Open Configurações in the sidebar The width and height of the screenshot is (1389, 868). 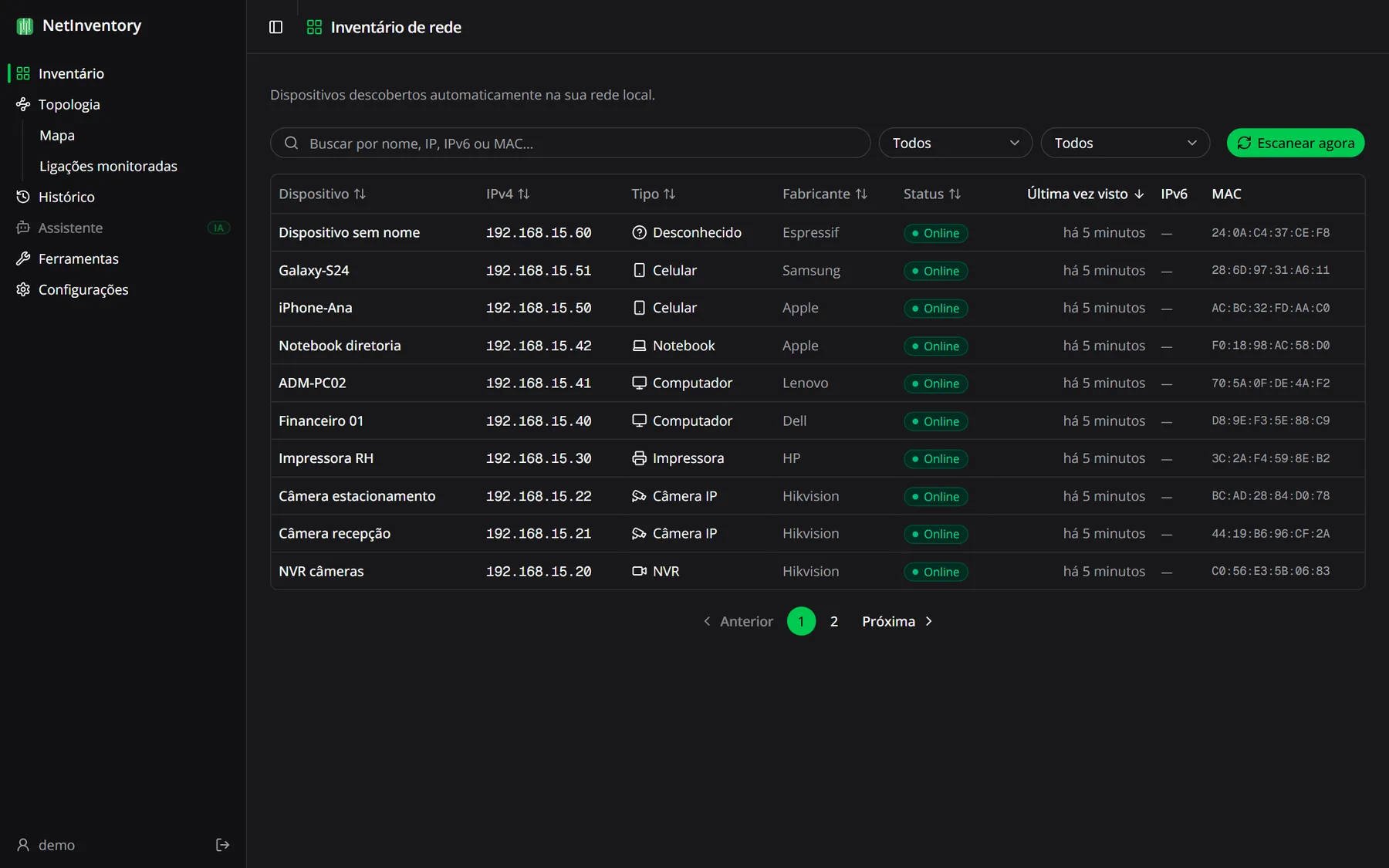123,289
